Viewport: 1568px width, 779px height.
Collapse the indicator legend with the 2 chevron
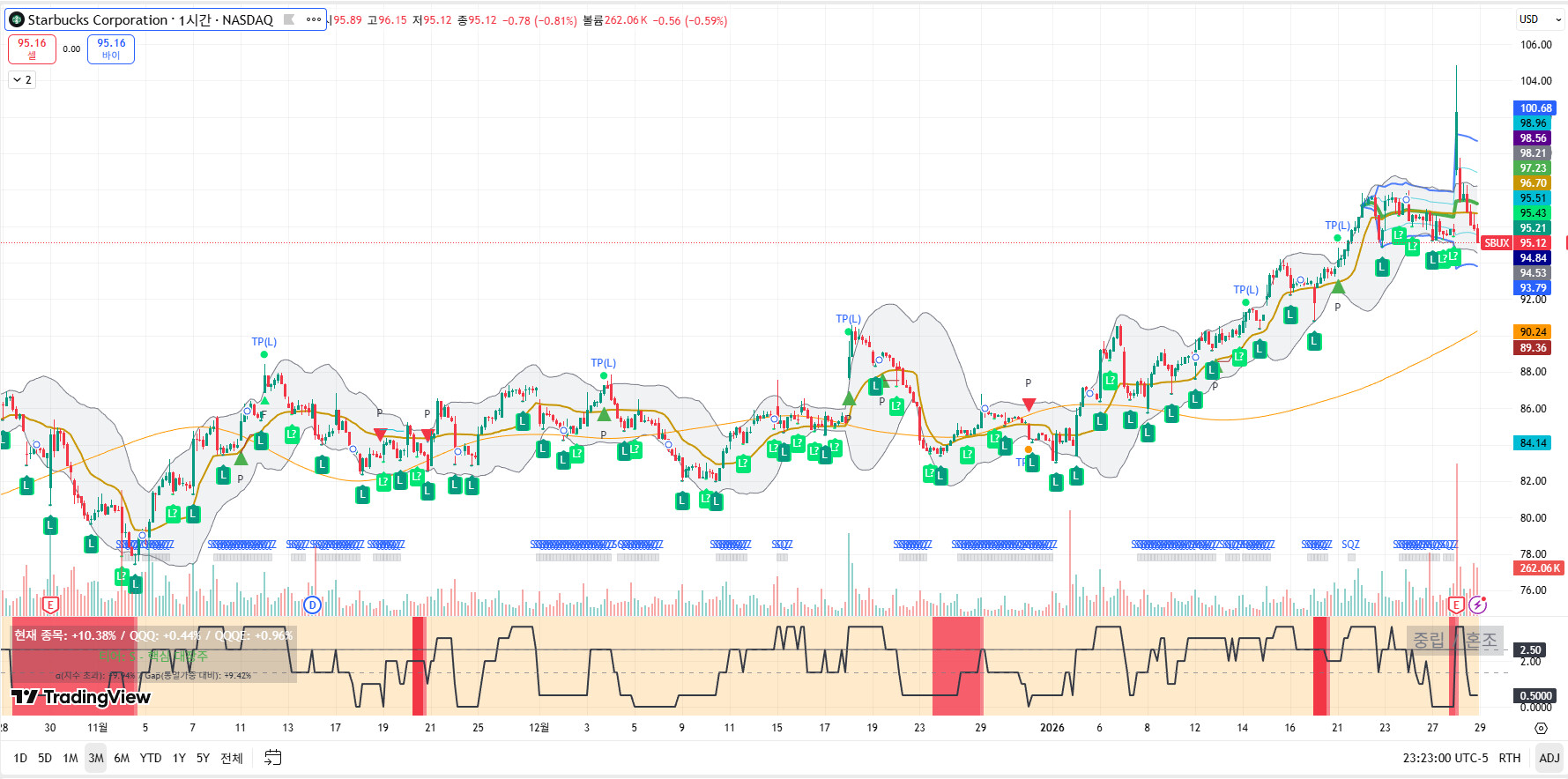22,80
